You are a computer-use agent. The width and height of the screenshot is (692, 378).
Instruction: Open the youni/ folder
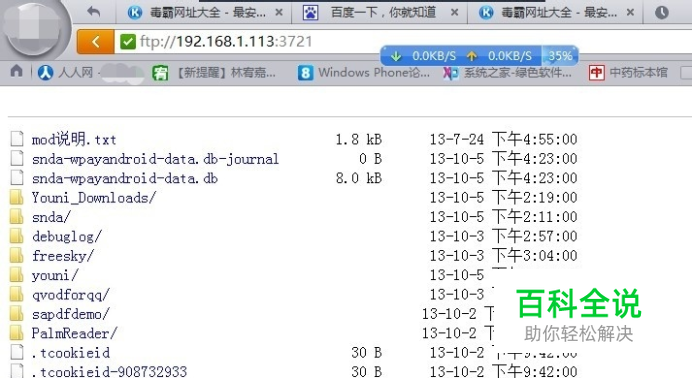click(55, 275)
